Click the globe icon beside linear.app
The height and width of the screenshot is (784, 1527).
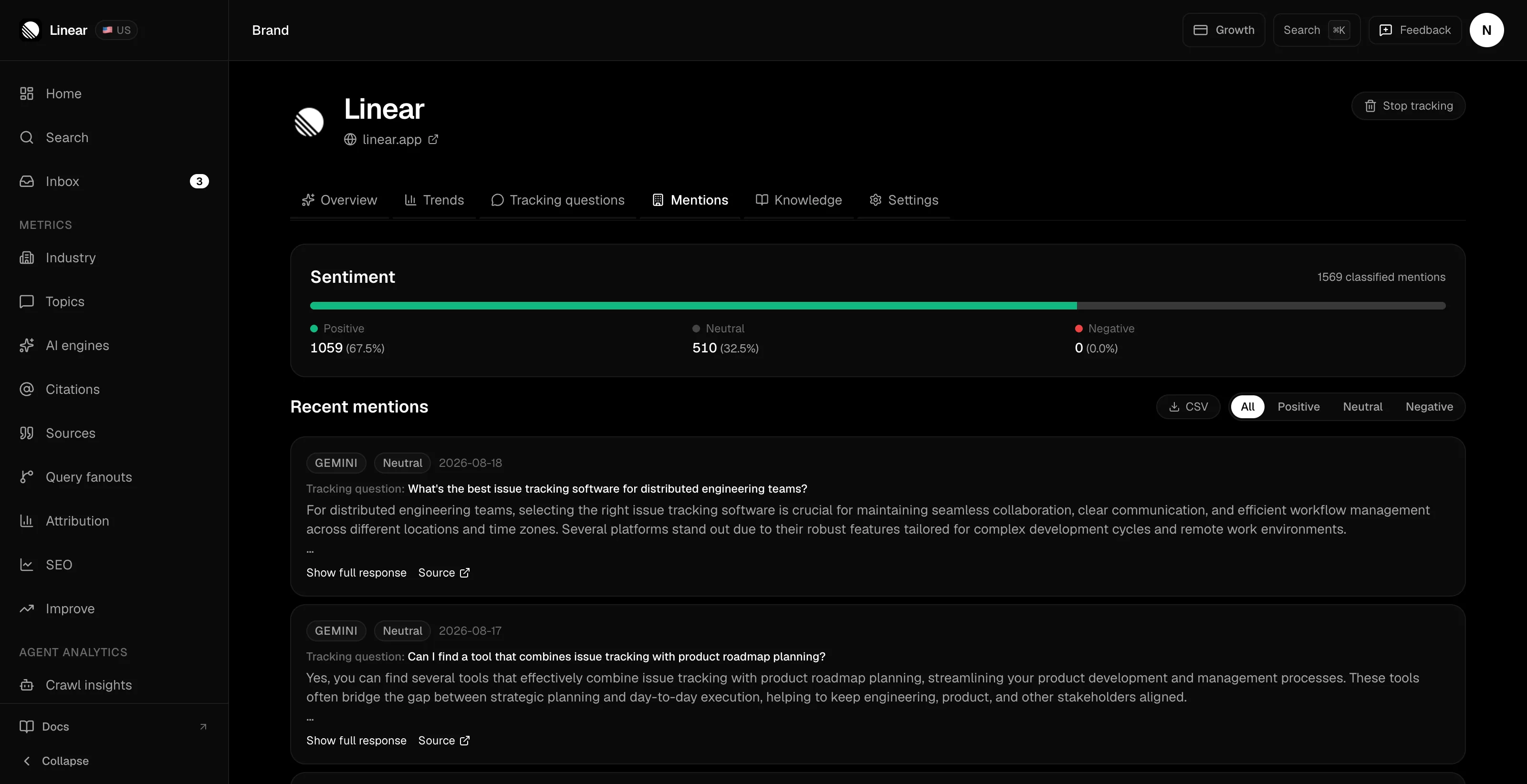coord(350,139)
